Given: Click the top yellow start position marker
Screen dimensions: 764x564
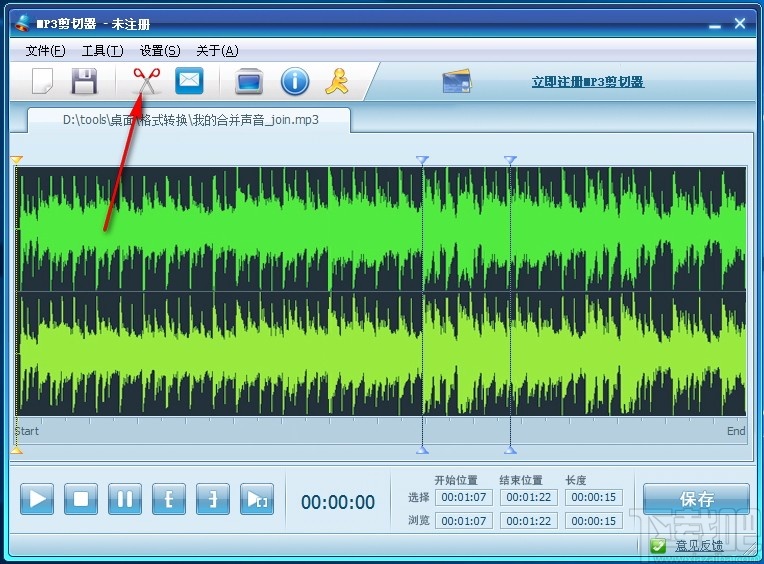Looking at the screenshot, I should click(17, 160).
